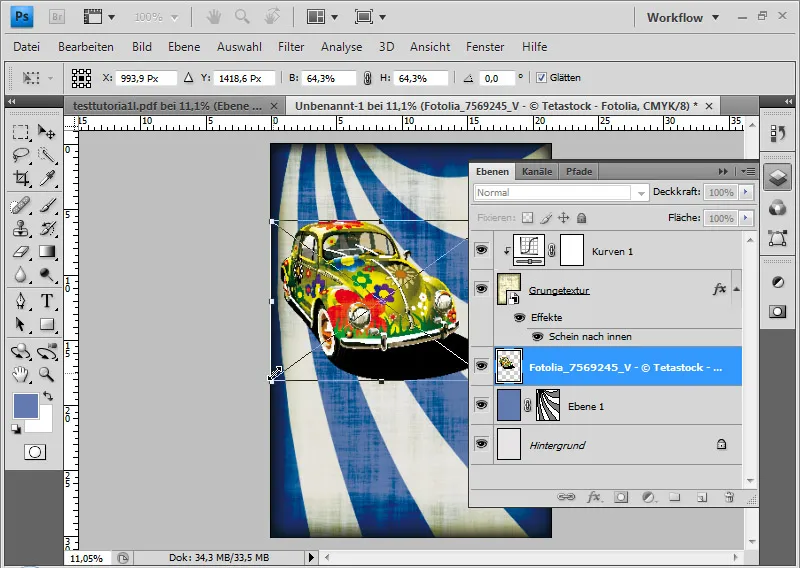The height and width of the screenshot is (568, 800).
Task: Select the Magic Wand tool
Action: [x=47, y=155]
